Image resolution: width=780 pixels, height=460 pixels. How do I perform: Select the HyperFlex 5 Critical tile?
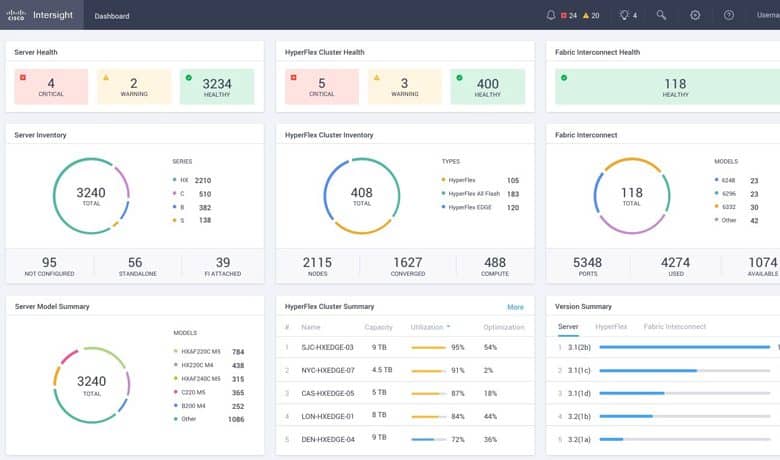pyautogui.click(x=322, y=87)
